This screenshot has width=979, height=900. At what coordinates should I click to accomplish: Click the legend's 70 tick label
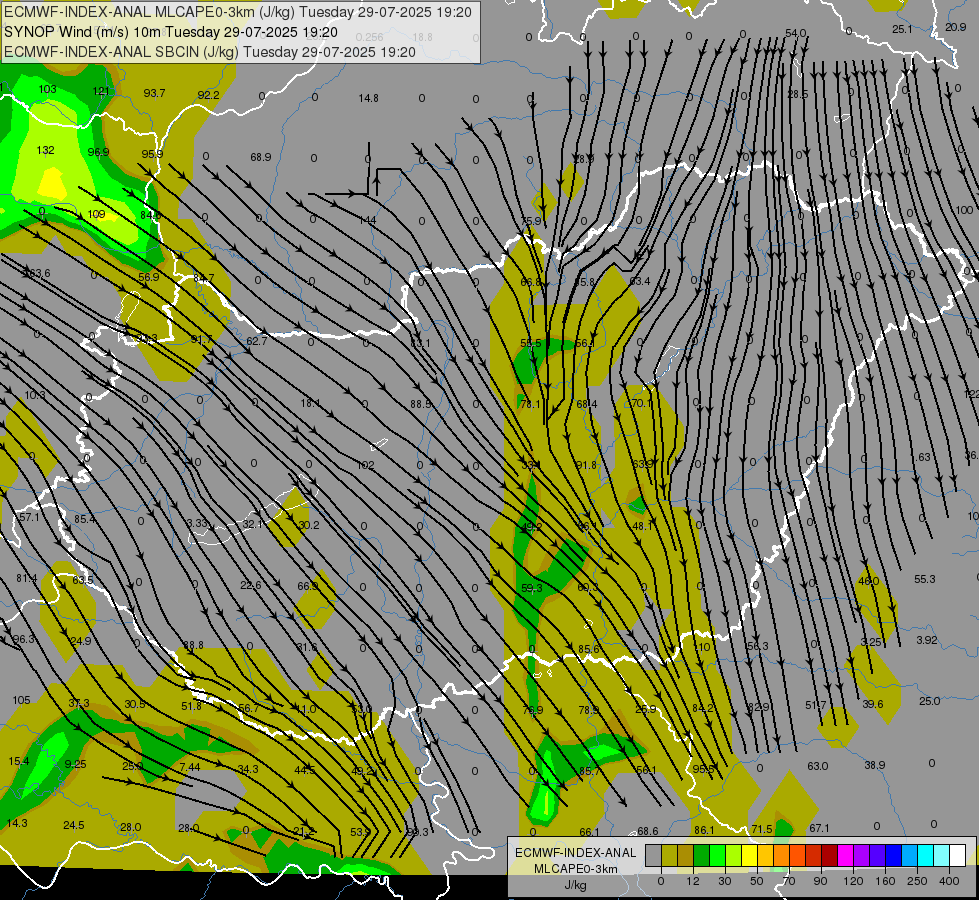point(789,881)
